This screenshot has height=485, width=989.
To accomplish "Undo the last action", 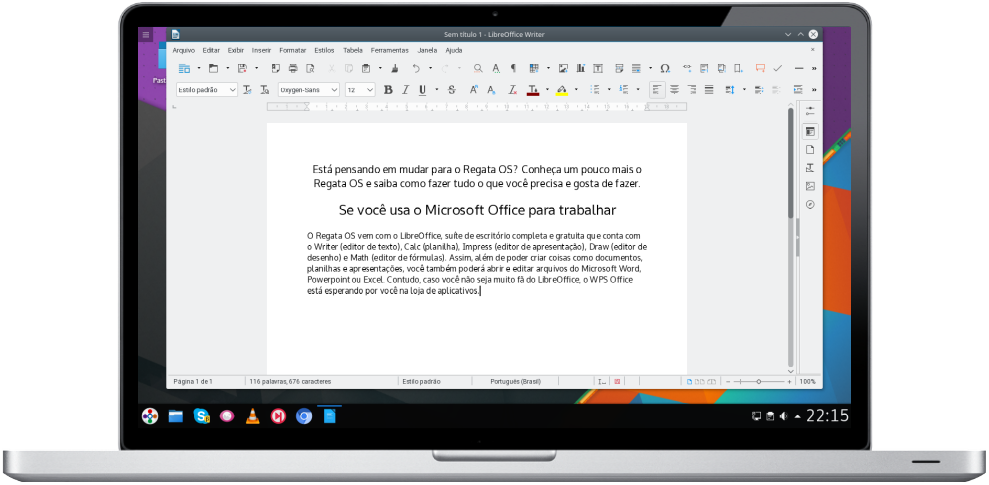I will coord(416,68).
